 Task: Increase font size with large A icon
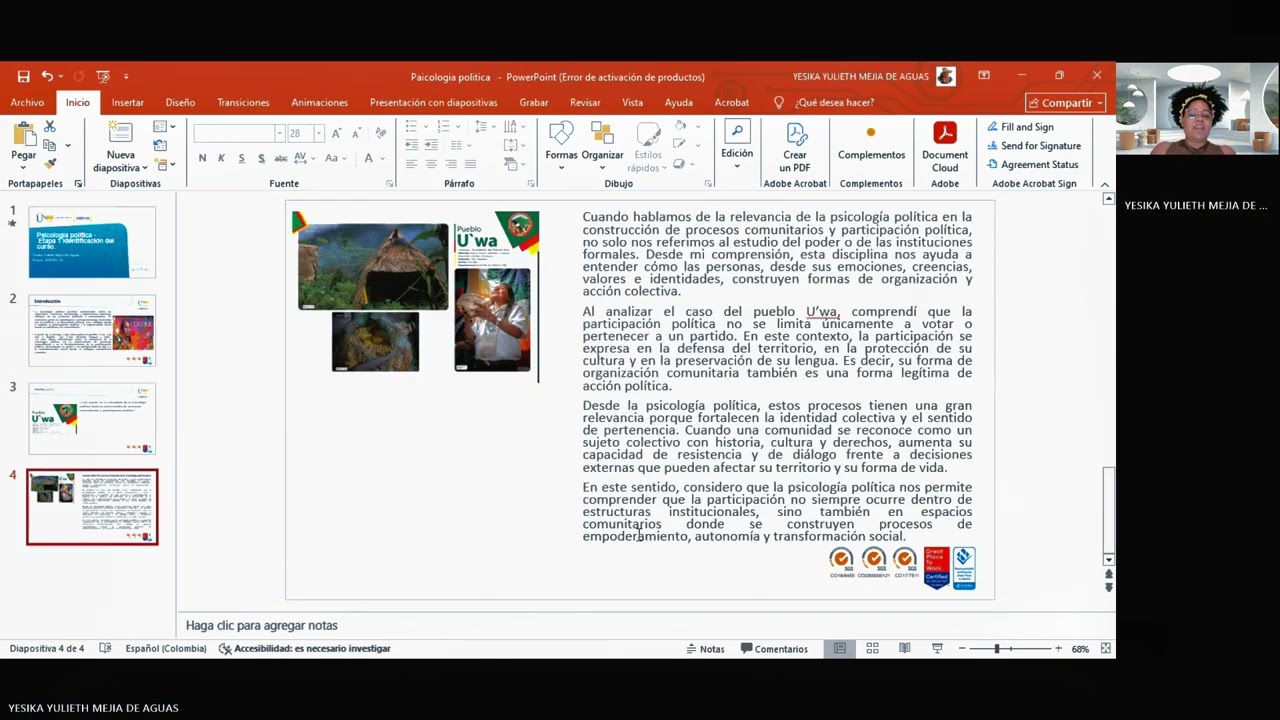(x=336, y=133)
